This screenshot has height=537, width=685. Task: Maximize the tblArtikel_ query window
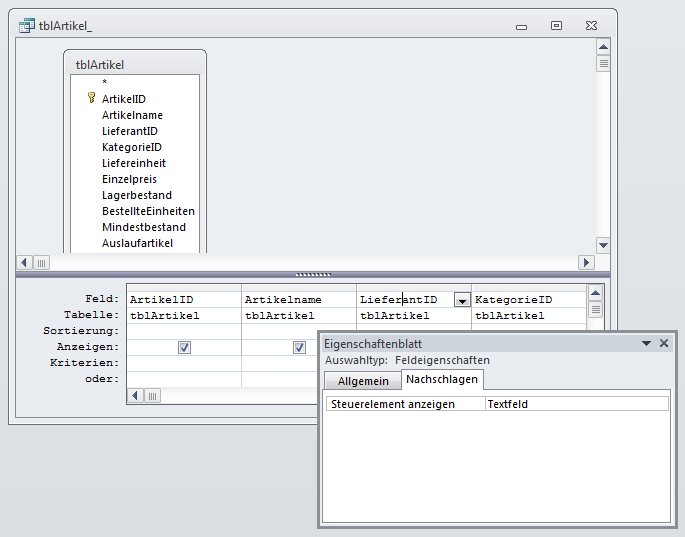[556, 26]
